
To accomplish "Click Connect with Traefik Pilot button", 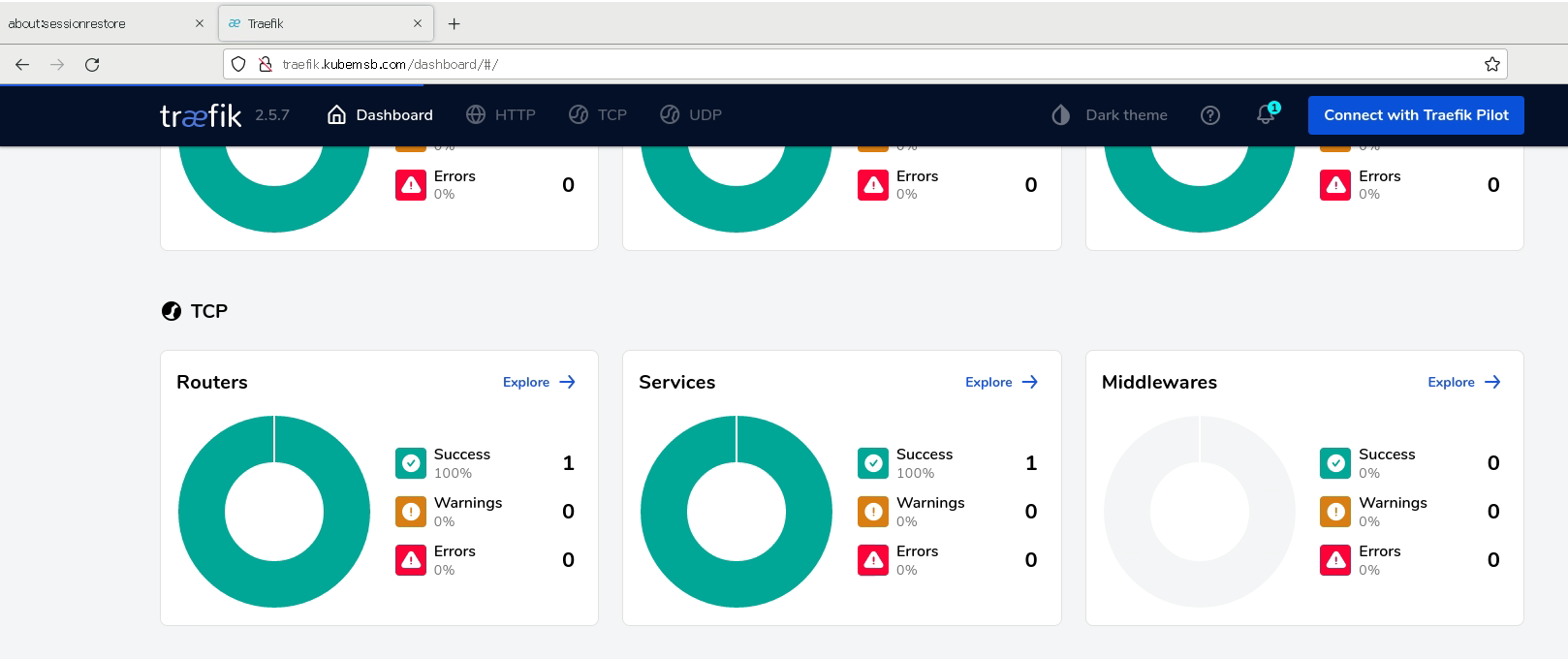I will (x=1415, y=115).
